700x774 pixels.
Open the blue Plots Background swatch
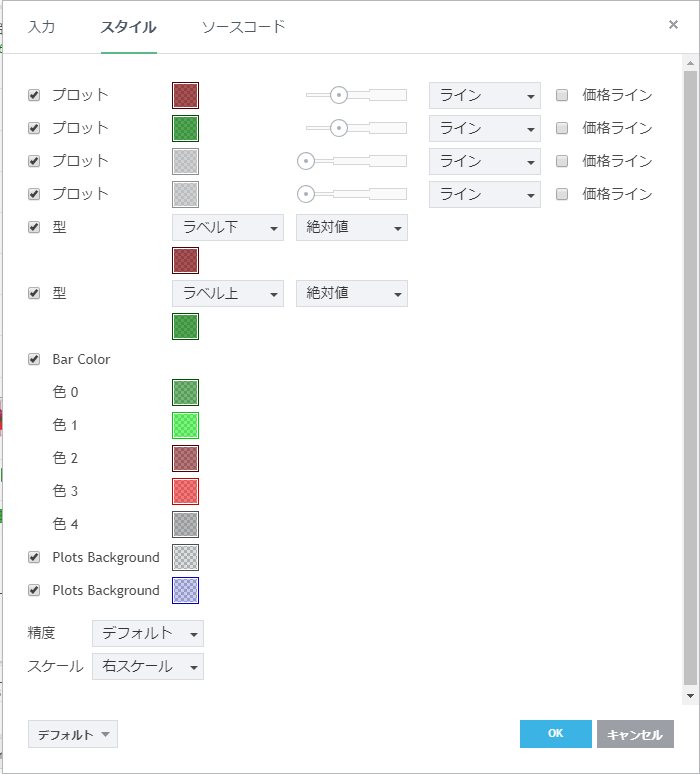185,590
